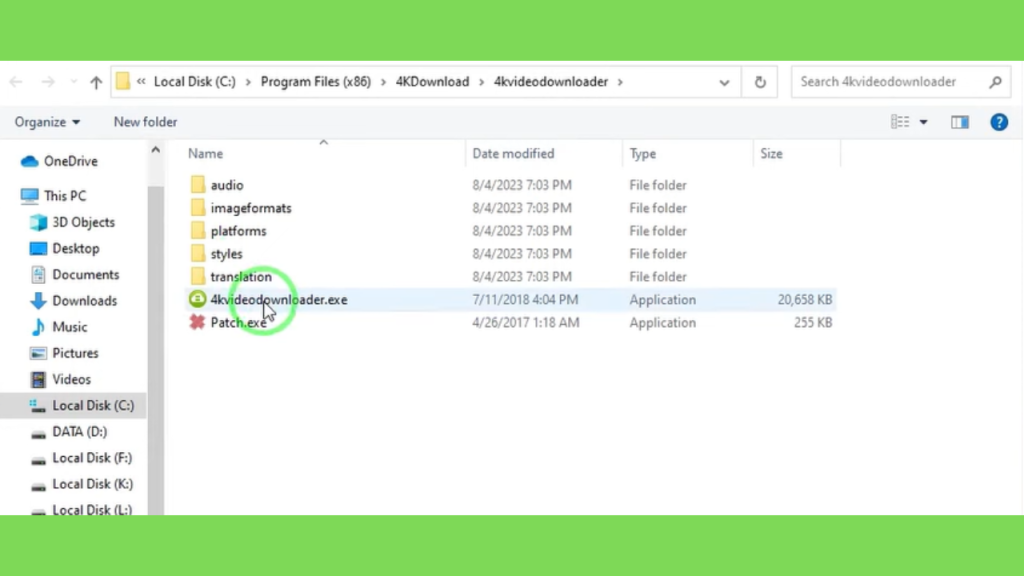Image resolution: width=1024 pixels, height=576 pixels.
Task: Refresh the folder view
Action: tap(760, 82)
